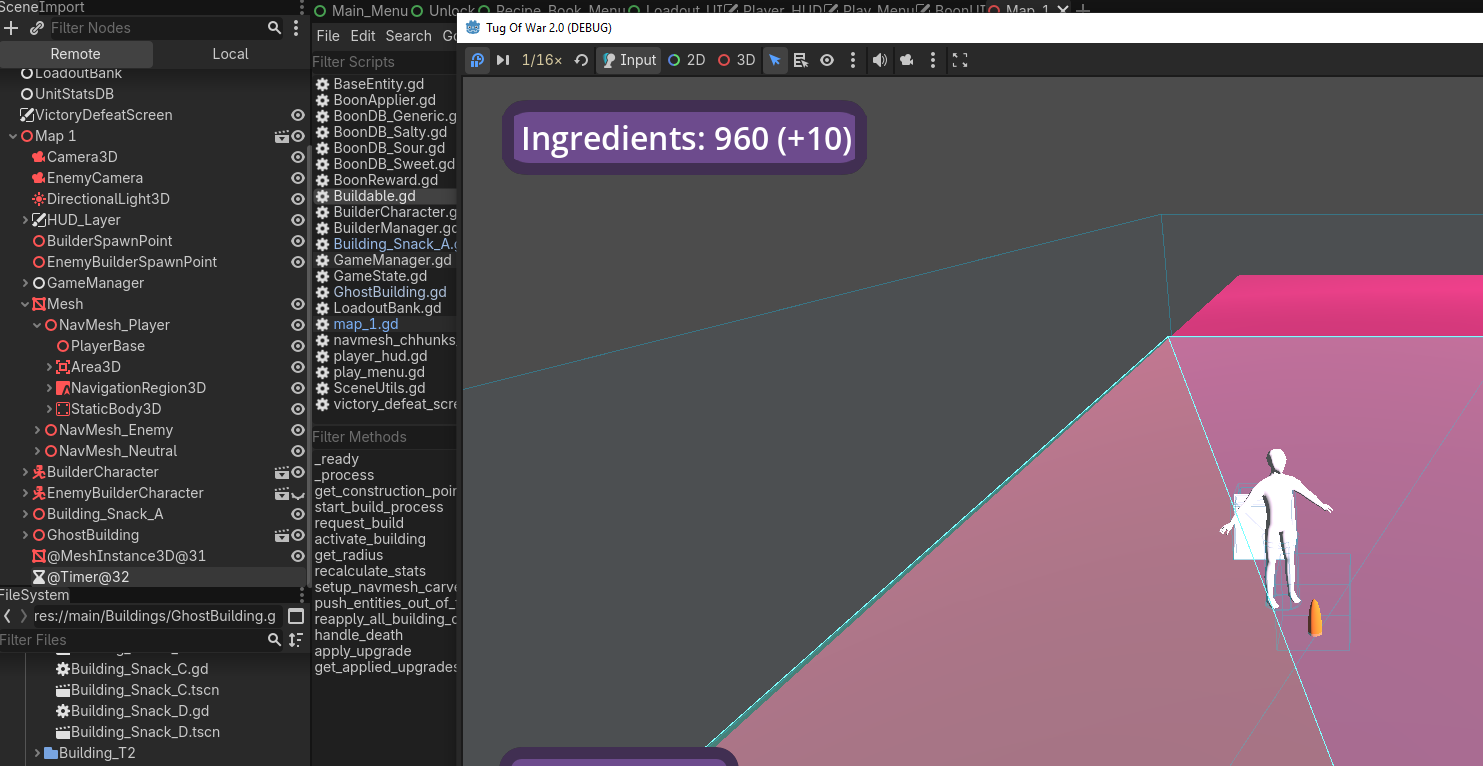
Task: Collapse the NavMesh_Player node
Action: pyautogui.click(x=38, y=325)
